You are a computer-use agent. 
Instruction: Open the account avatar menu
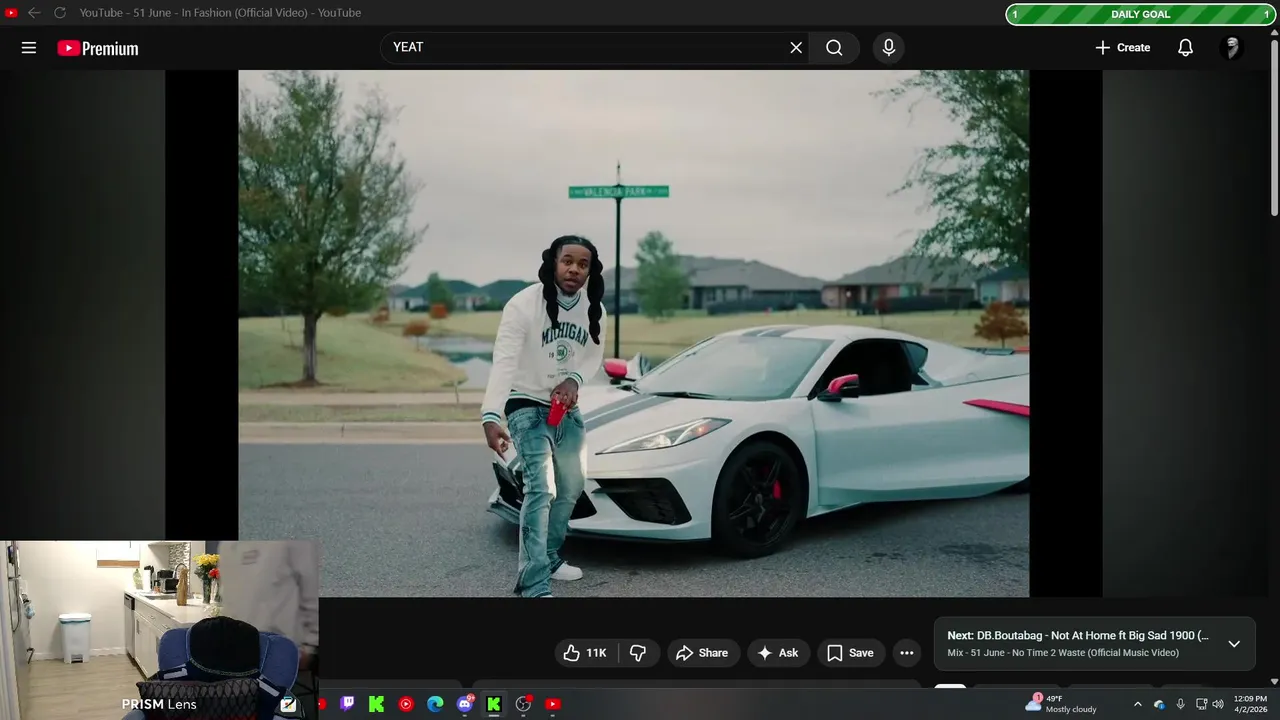click(x=1232, y=48)
